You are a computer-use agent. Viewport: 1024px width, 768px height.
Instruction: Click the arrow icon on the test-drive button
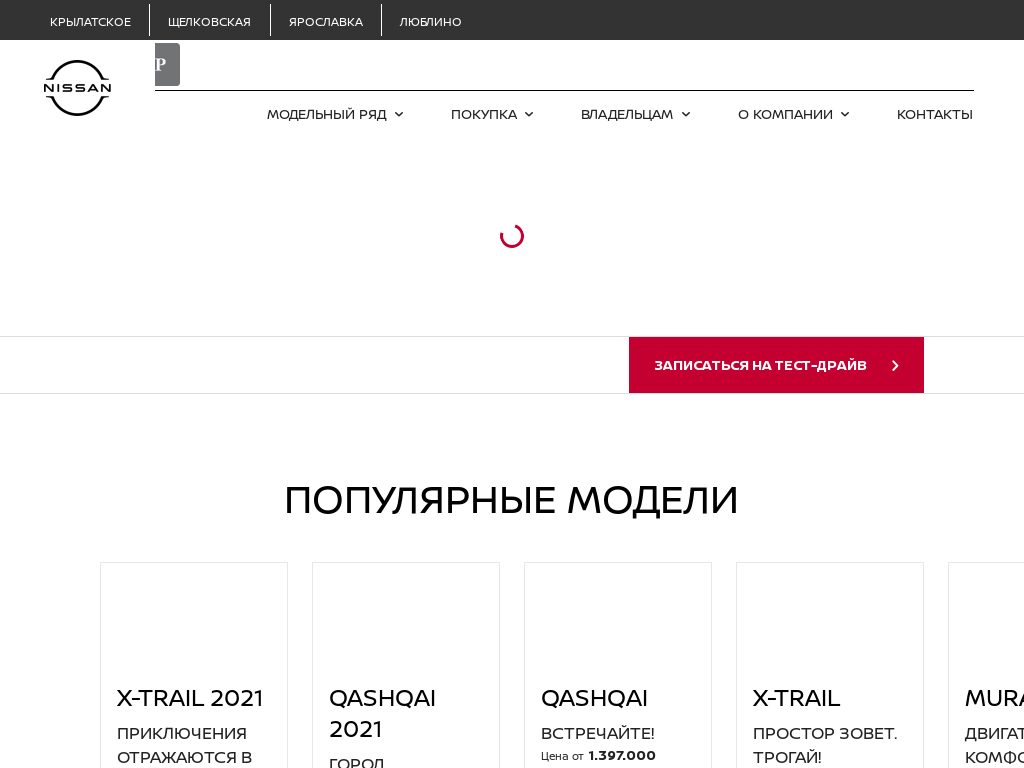[x=895, y=365]
